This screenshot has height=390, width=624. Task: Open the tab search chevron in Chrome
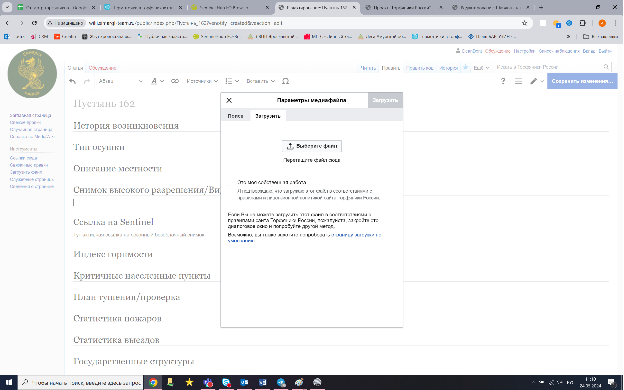tap(7, 7)
